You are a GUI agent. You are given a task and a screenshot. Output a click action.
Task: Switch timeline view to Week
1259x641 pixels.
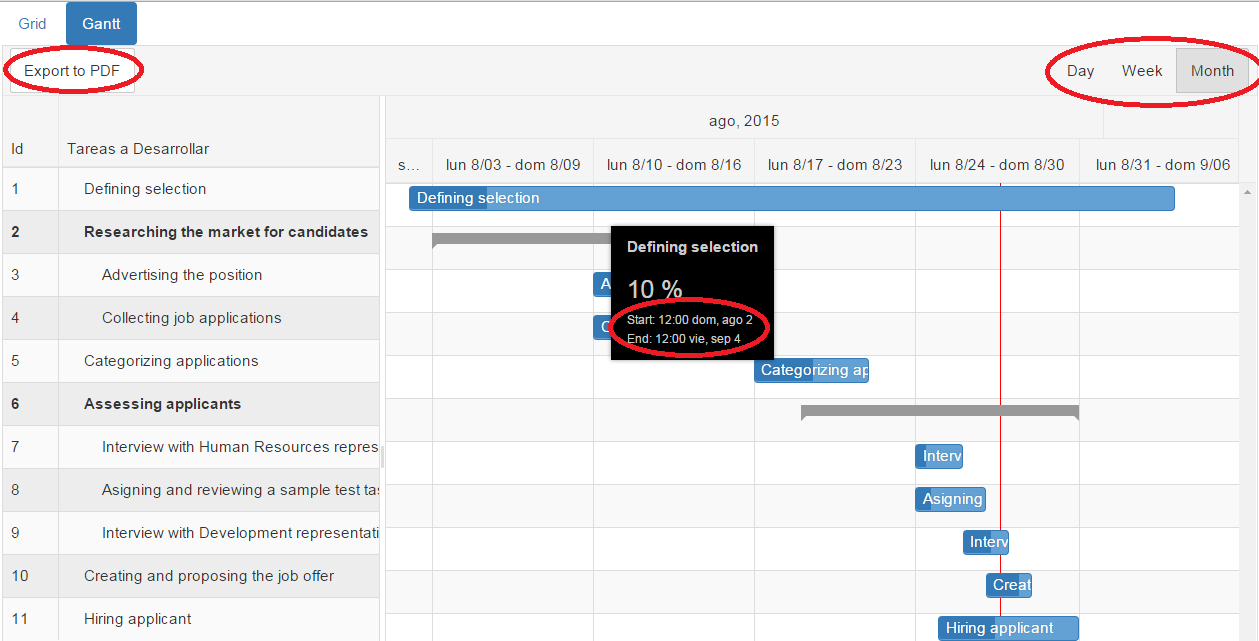(1142, 71)
